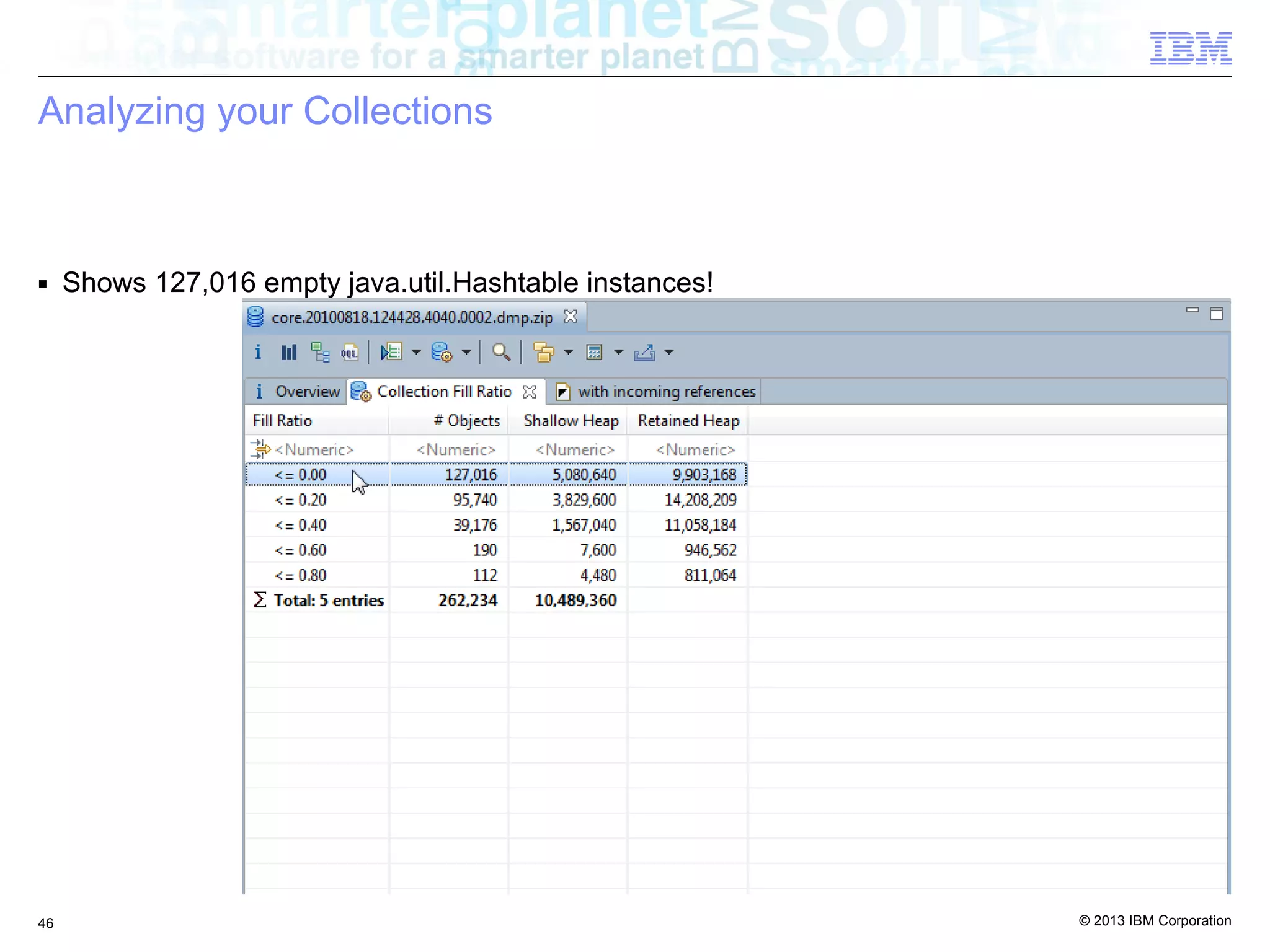Open the histogram view icon
This screenshot has height=952, width=1270.
point(289,353)
